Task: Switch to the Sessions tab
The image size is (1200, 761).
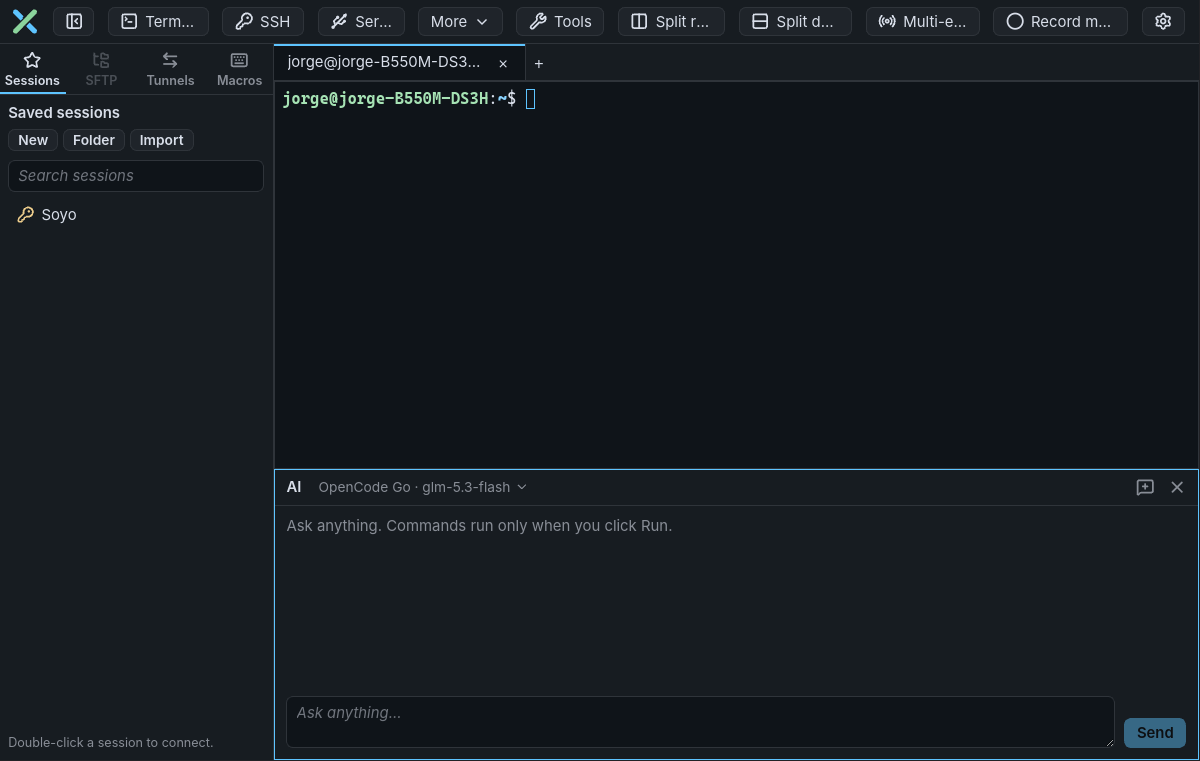Action: [32, 69]
